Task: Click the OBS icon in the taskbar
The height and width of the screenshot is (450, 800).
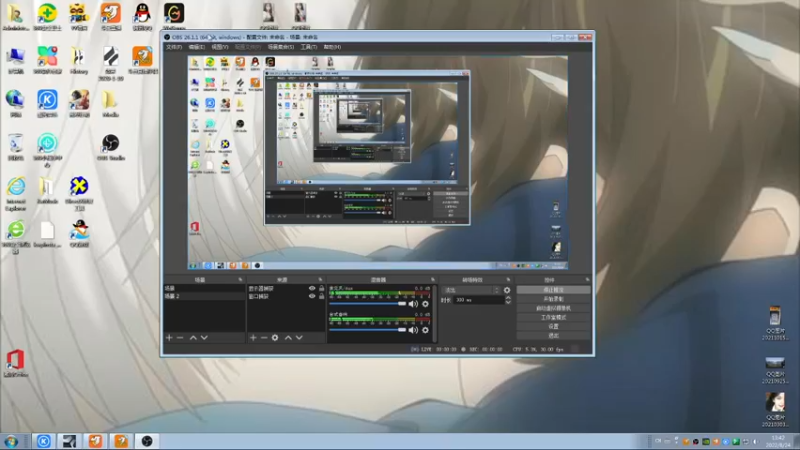Action: pos(147,441)
